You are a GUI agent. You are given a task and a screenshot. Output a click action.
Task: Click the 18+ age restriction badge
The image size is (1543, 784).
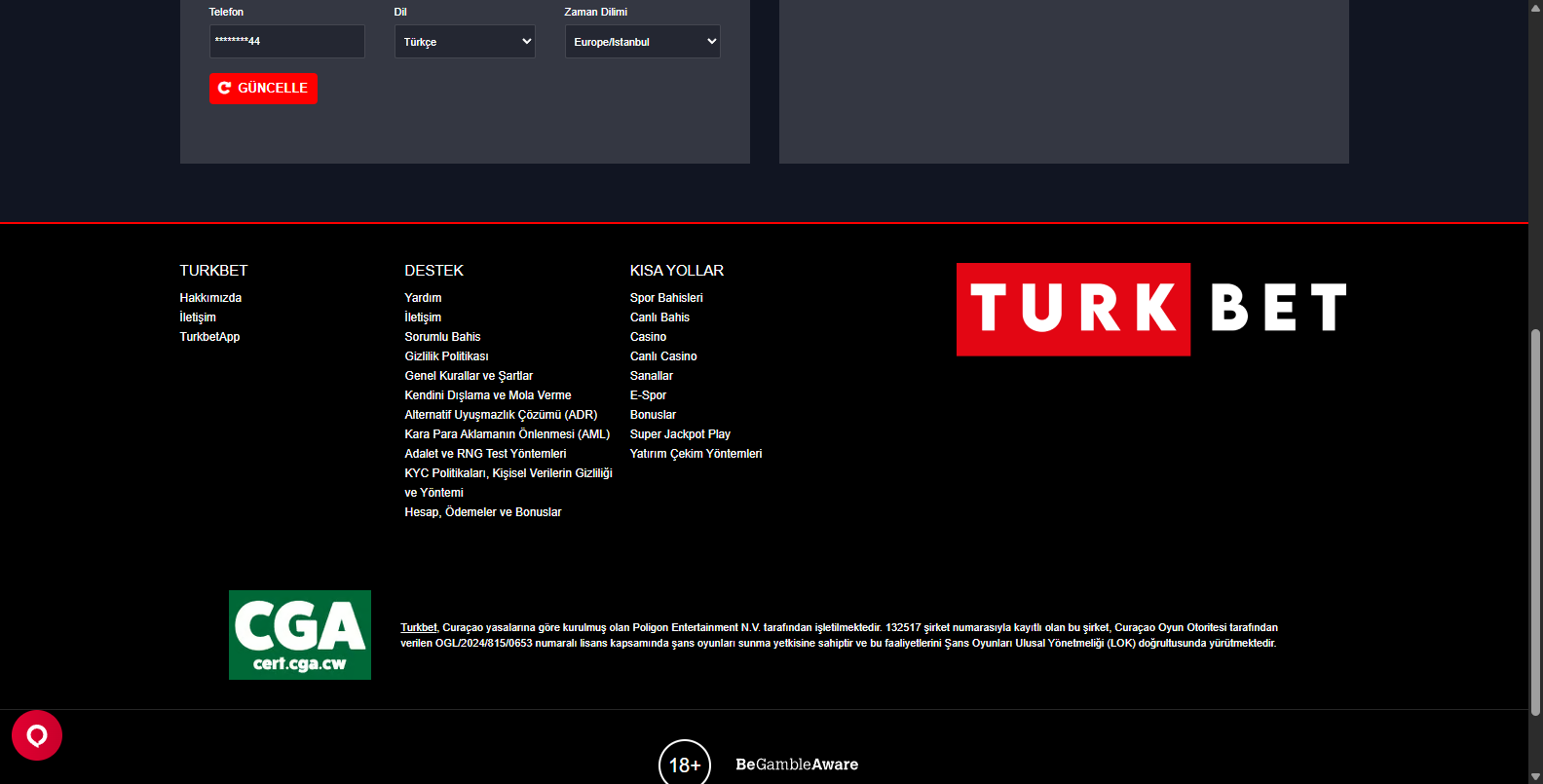point(685,765)
